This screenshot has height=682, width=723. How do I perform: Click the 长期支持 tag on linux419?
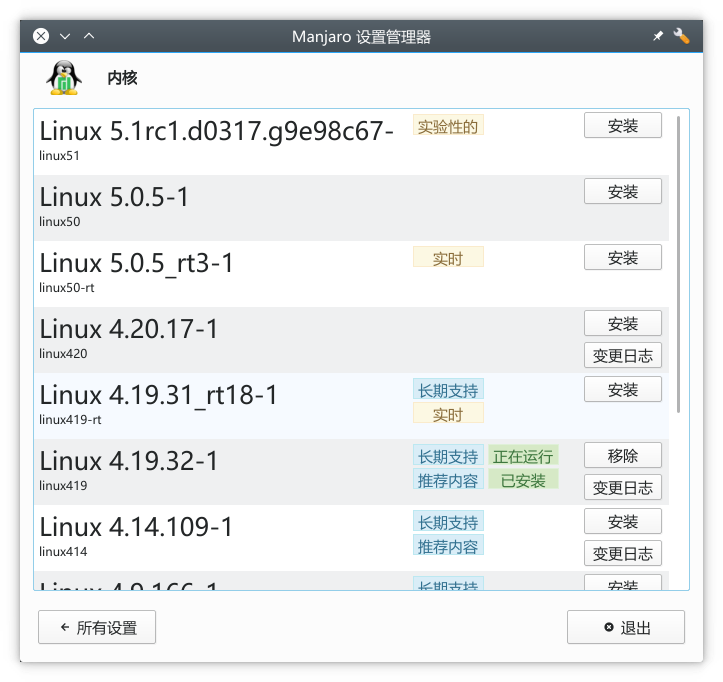(448, 455)
